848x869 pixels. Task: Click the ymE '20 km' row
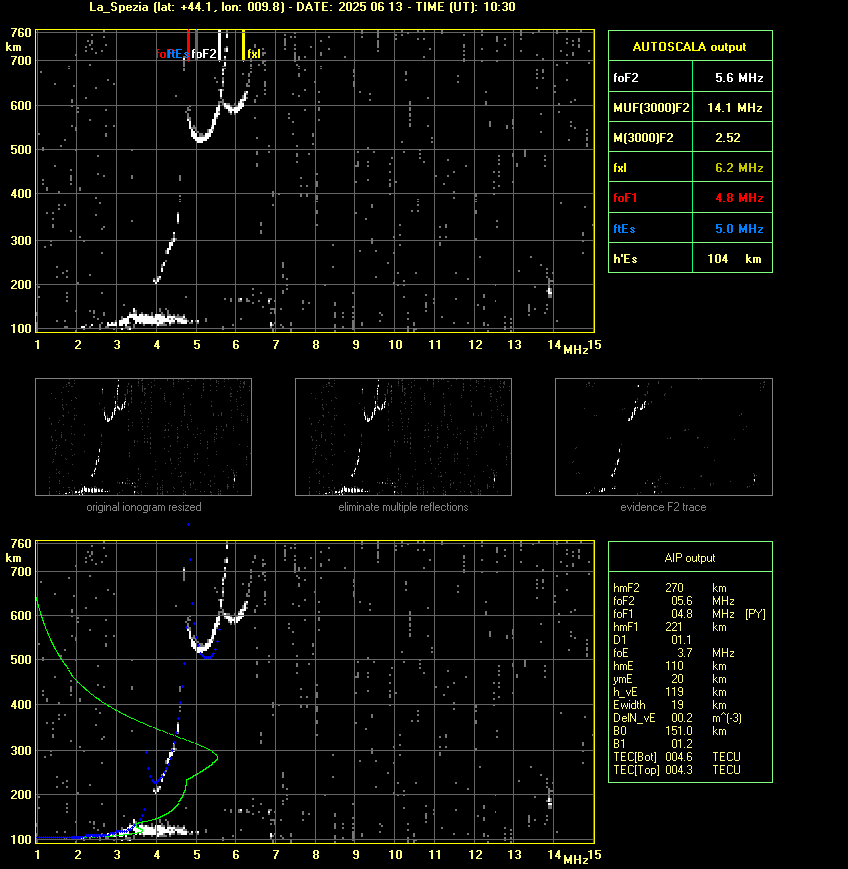(670, 679)
